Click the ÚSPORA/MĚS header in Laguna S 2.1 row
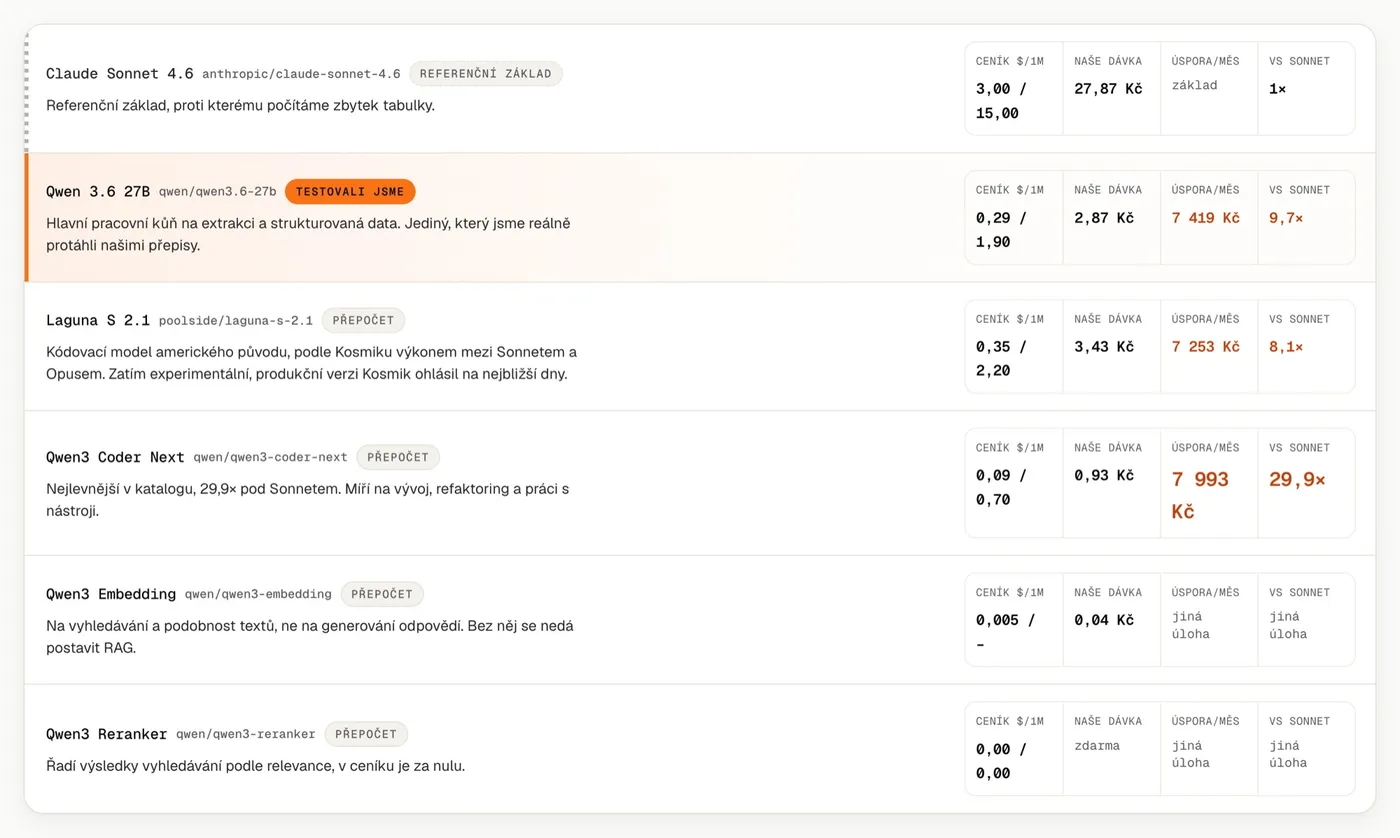Image resolution: width=1400 pixels, height=838 pixels. [x=1206, y=319]
